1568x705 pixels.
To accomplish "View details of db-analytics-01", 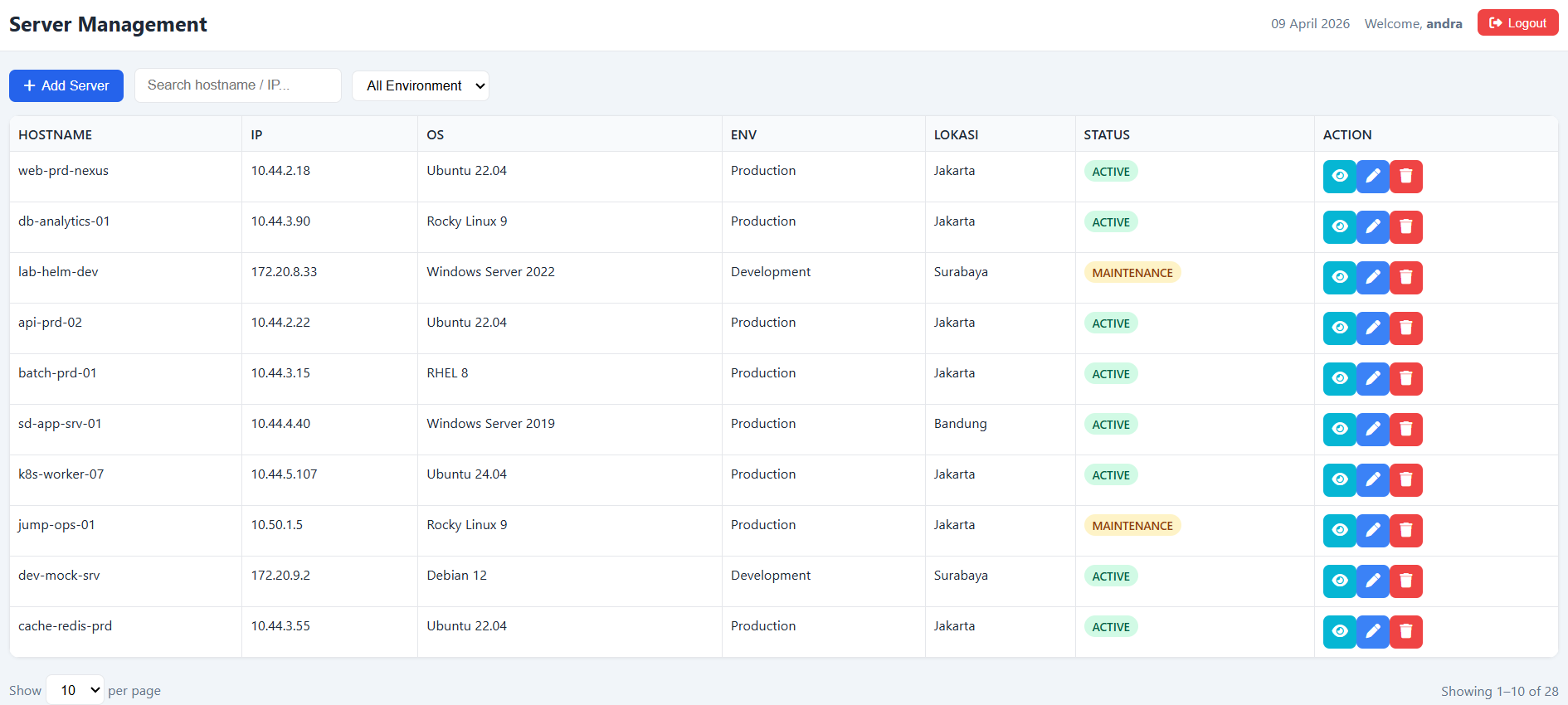I will 1339,227.
